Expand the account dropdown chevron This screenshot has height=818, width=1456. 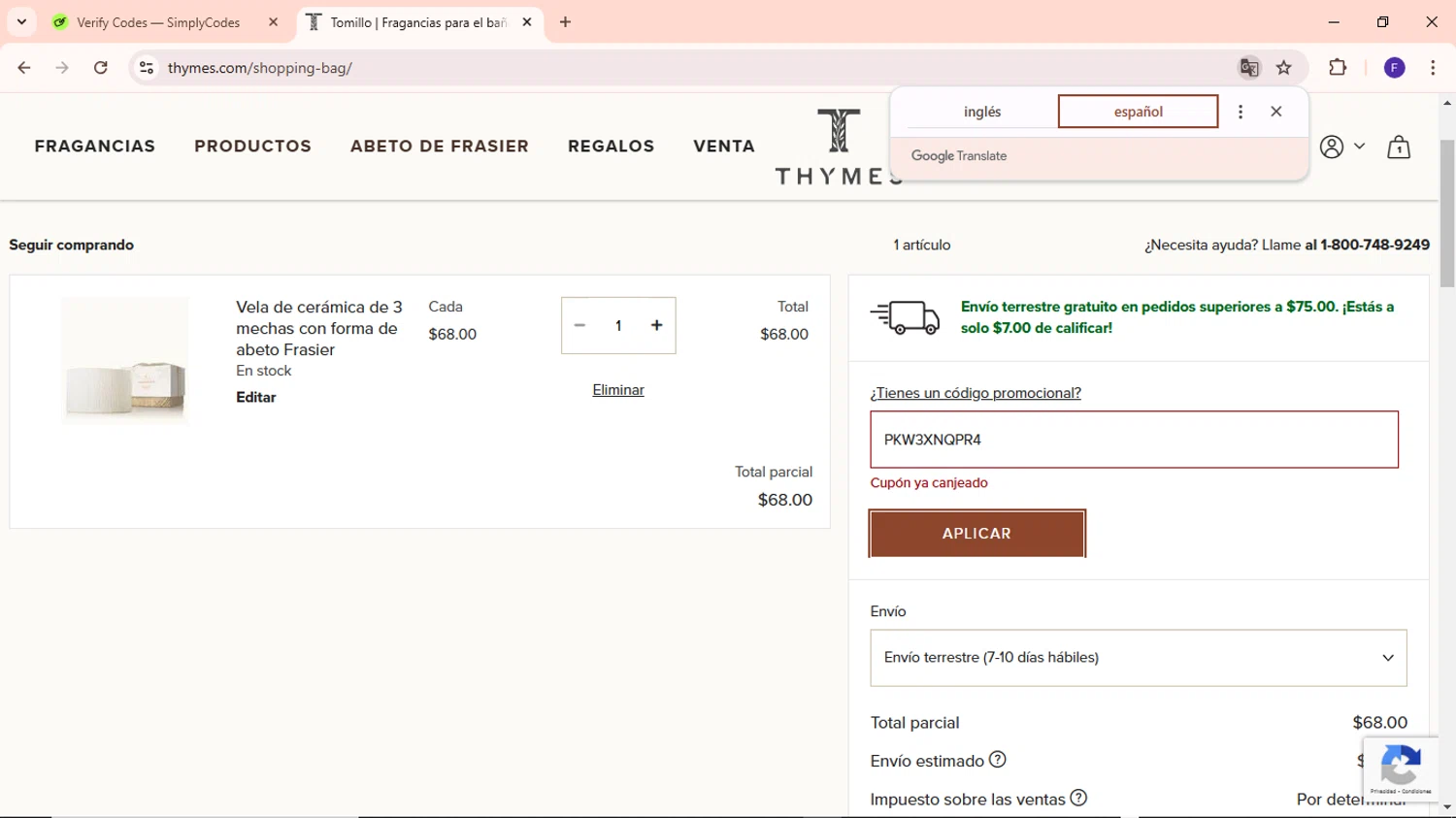tap(1359, 147)
